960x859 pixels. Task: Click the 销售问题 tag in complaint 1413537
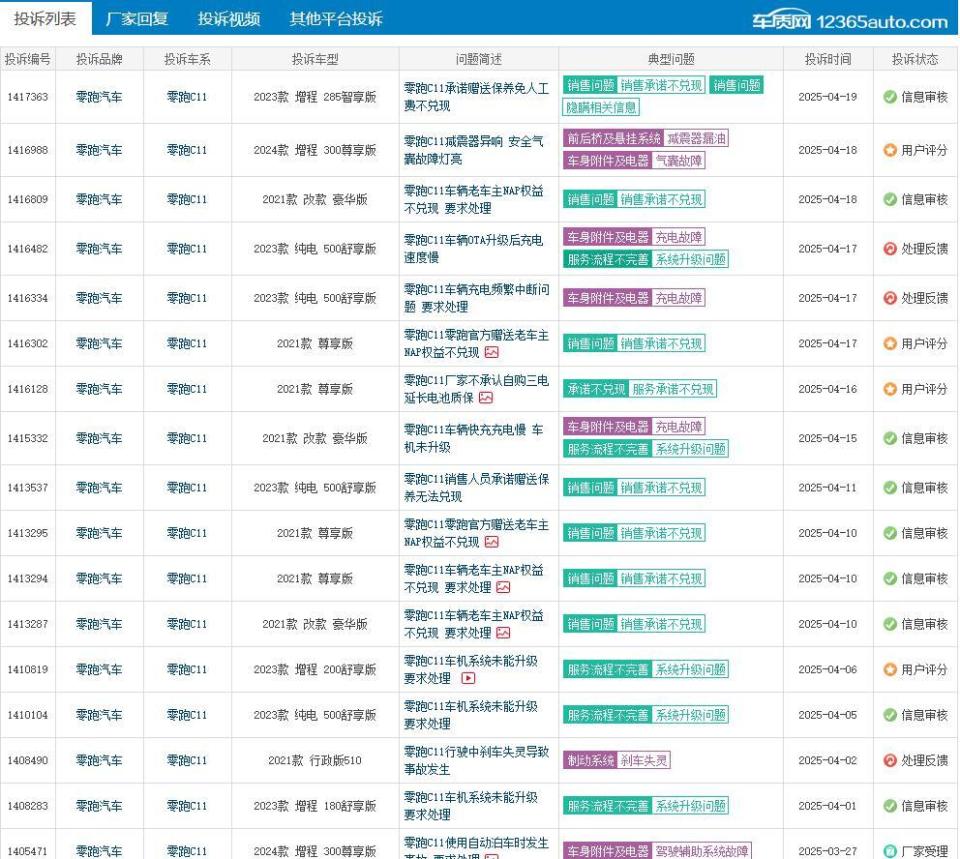click(x=590, y=487)
